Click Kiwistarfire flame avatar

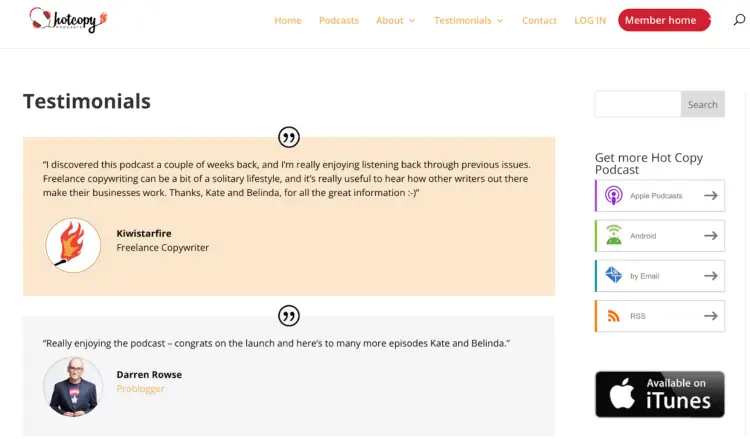pos(73,245)
